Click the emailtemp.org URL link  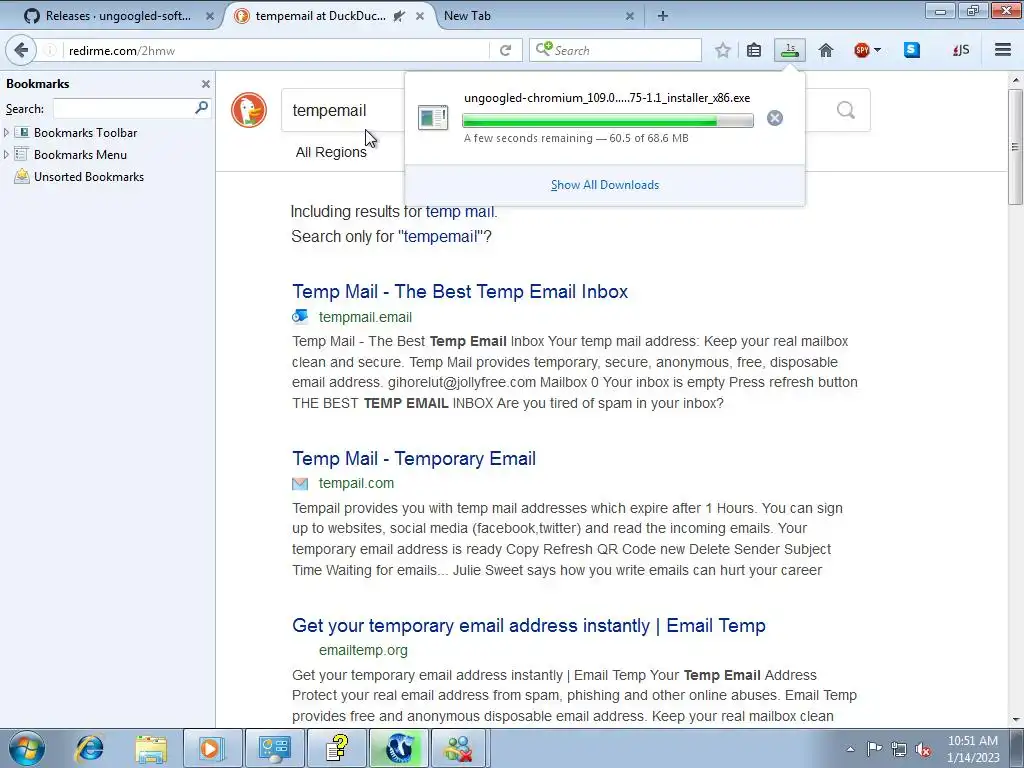(x=363, y=650)
